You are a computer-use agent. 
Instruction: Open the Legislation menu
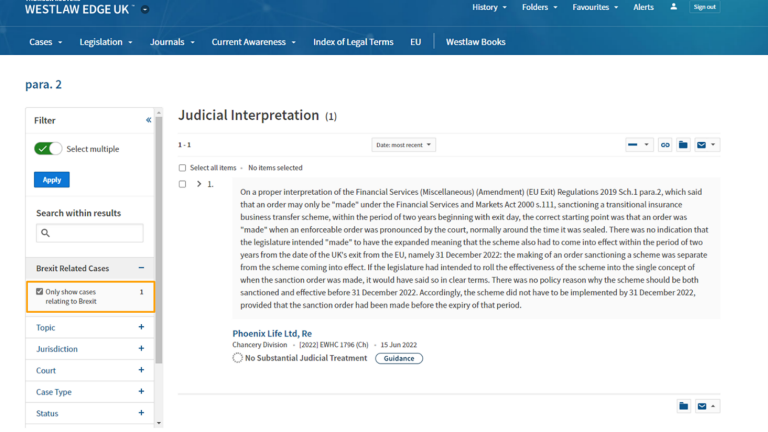(x=106, y=42)
